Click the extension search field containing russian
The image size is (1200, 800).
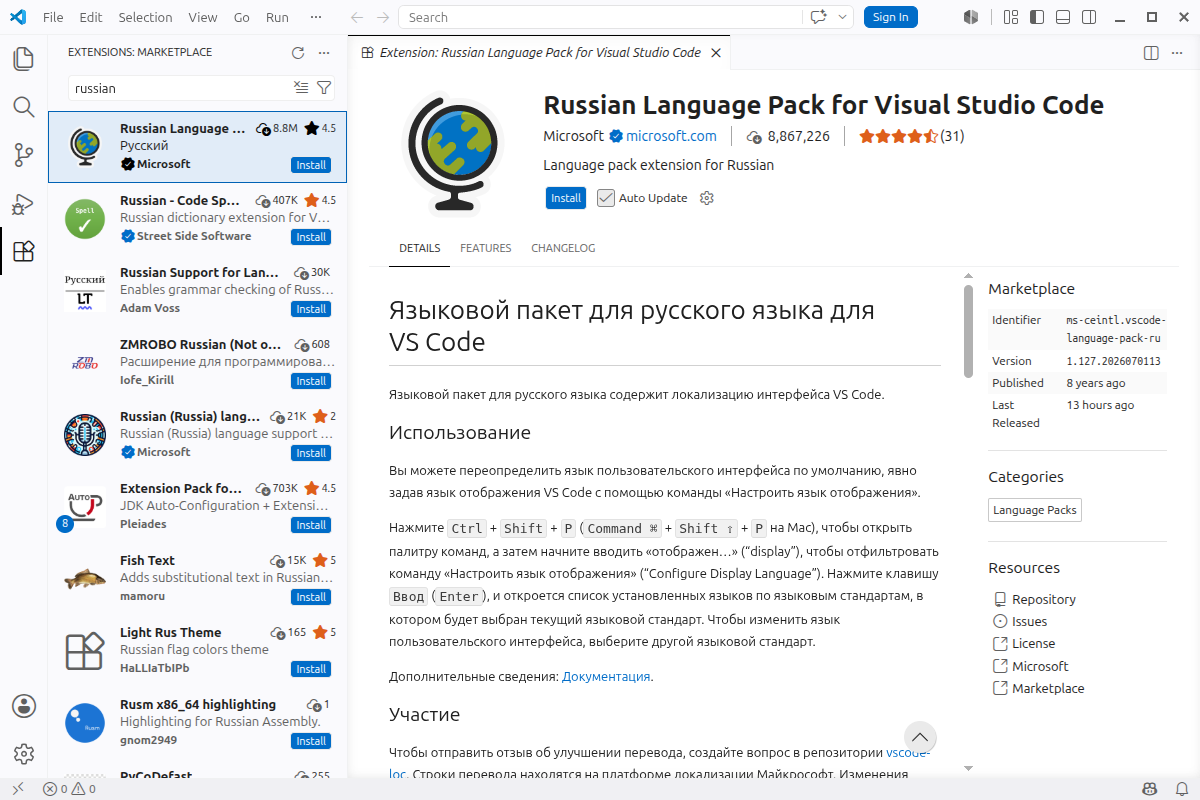180,88
